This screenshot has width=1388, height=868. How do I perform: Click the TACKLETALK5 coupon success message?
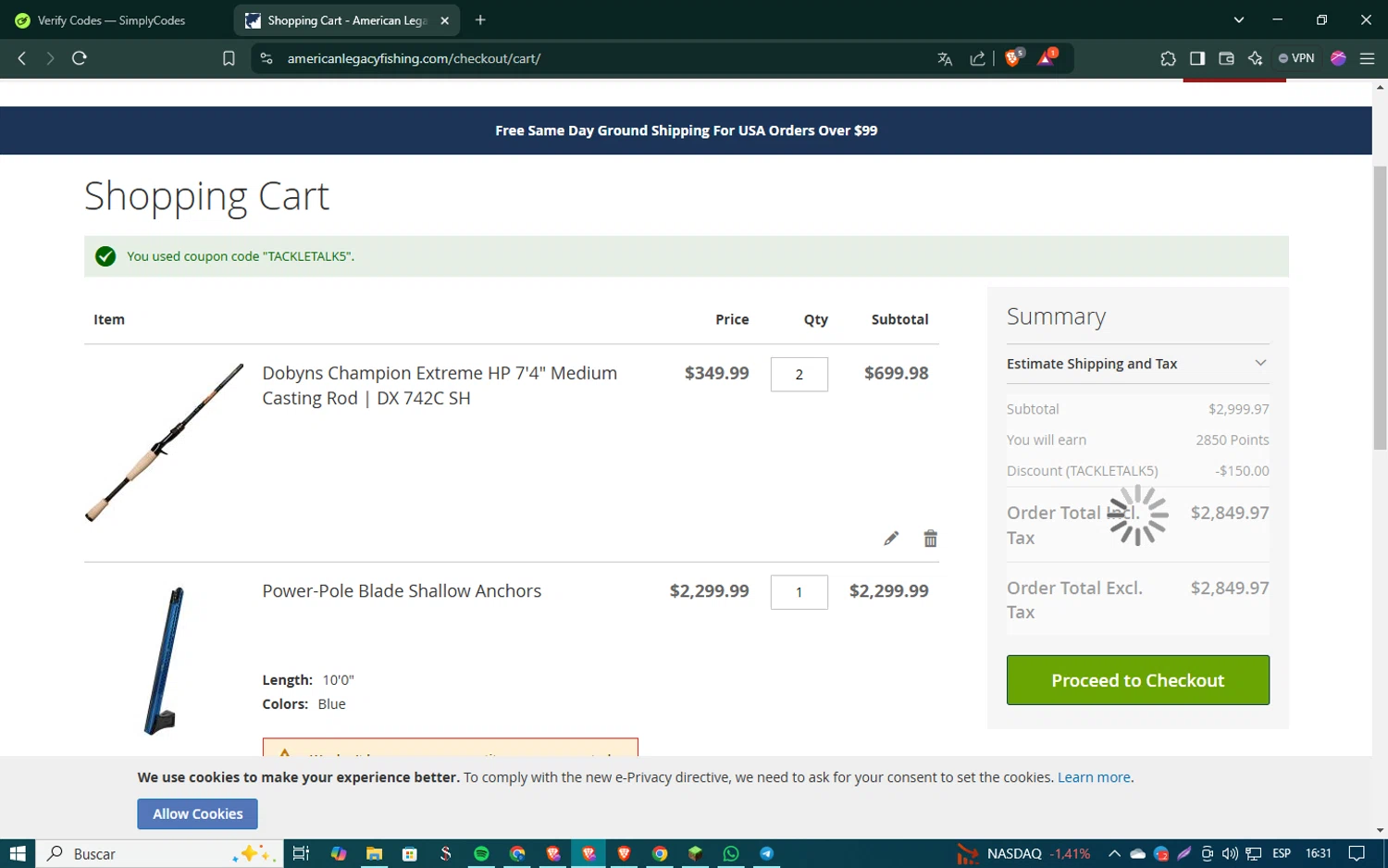[686, 256]
